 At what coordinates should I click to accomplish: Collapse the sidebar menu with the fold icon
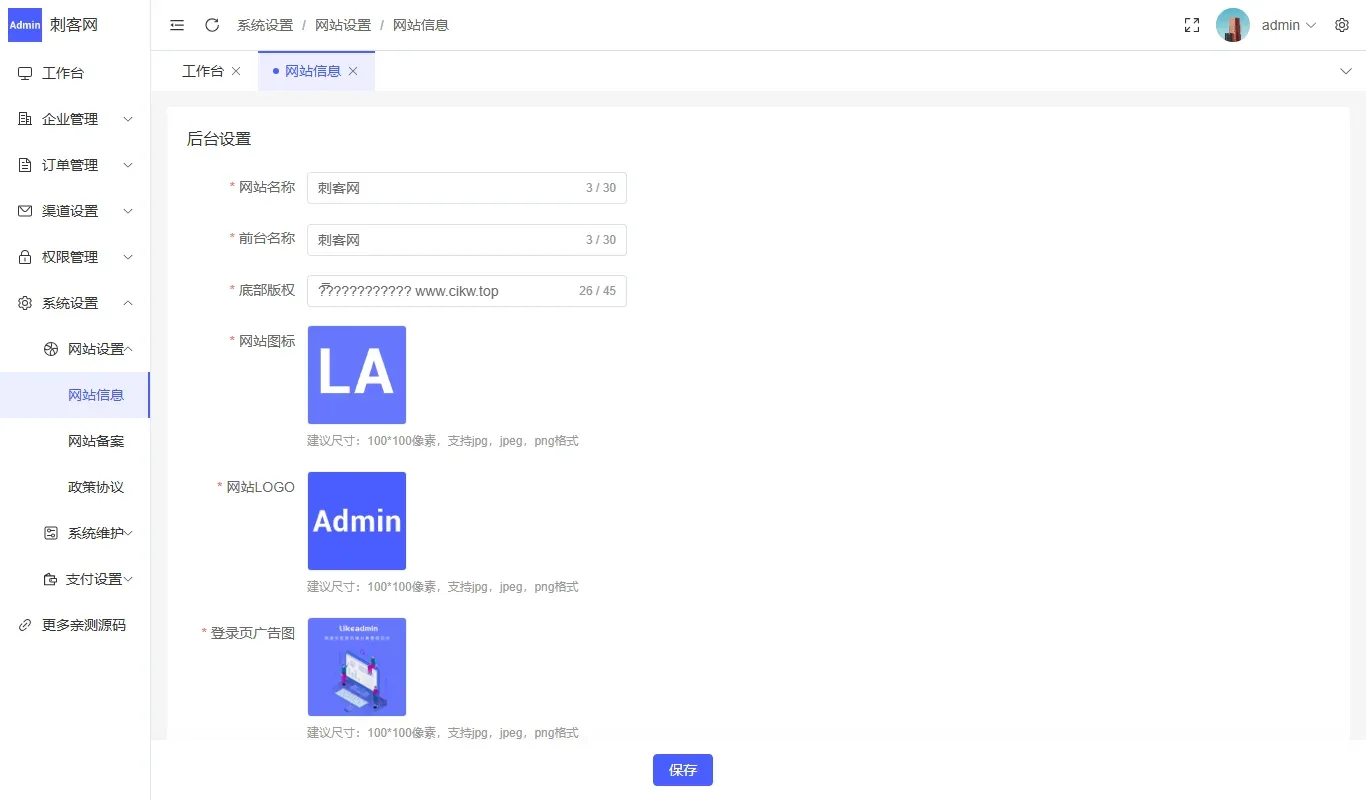tap(177, 25)
